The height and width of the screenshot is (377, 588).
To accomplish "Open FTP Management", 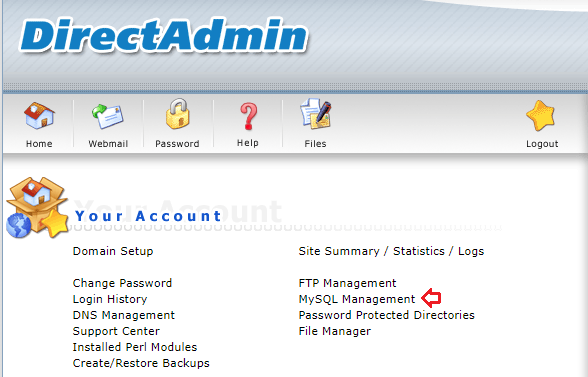I will [x=347, y=283].
